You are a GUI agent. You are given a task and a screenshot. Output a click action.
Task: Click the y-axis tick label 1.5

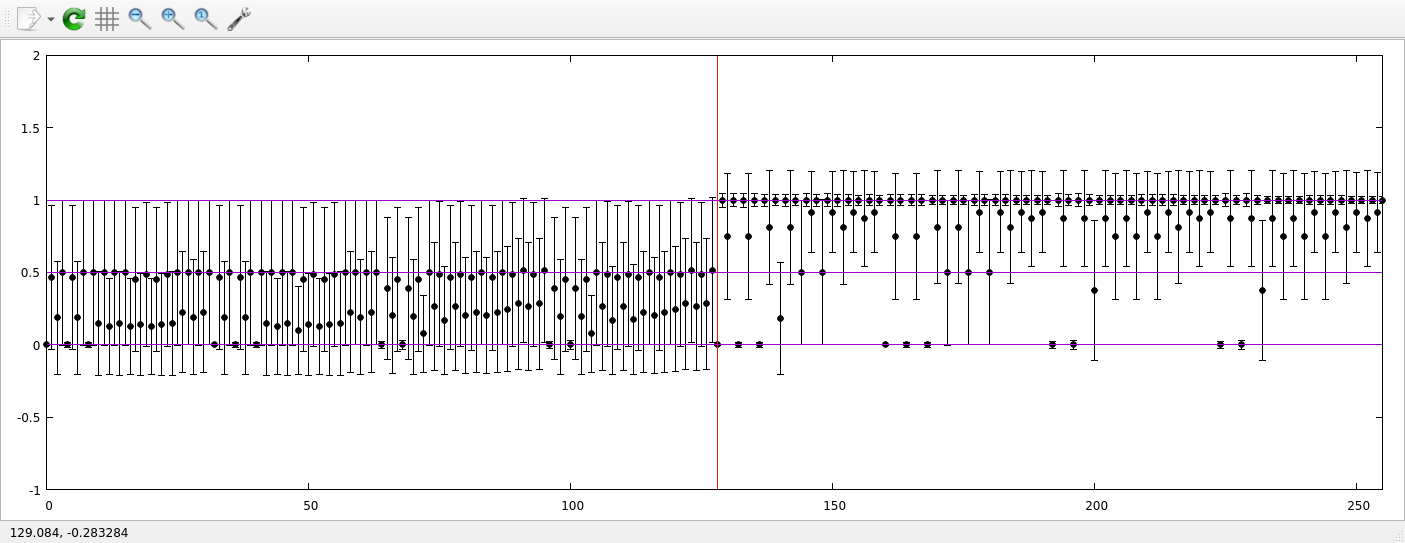point(30,128)
